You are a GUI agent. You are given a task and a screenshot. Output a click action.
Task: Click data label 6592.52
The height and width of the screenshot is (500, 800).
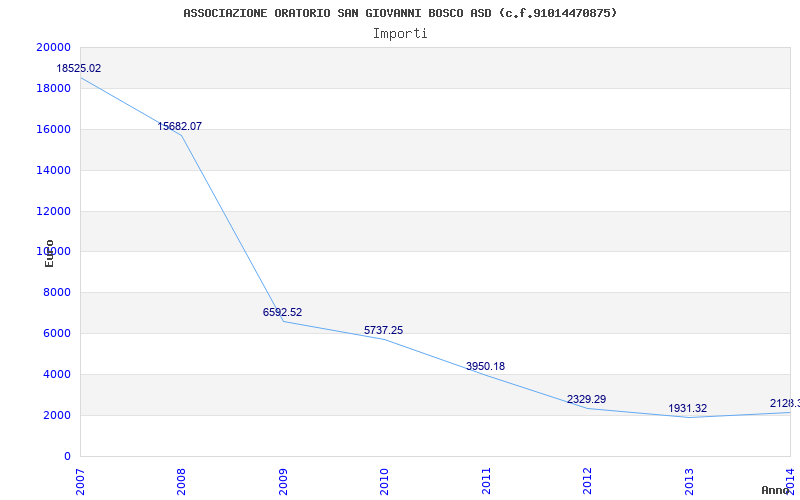point(282,312)
